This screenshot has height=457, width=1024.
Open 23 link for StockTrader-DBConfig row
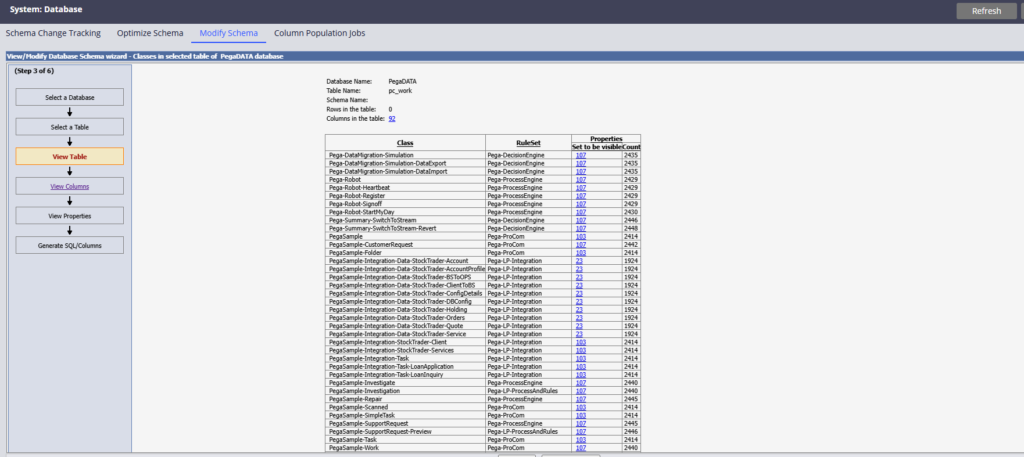(x=579, y=302)
